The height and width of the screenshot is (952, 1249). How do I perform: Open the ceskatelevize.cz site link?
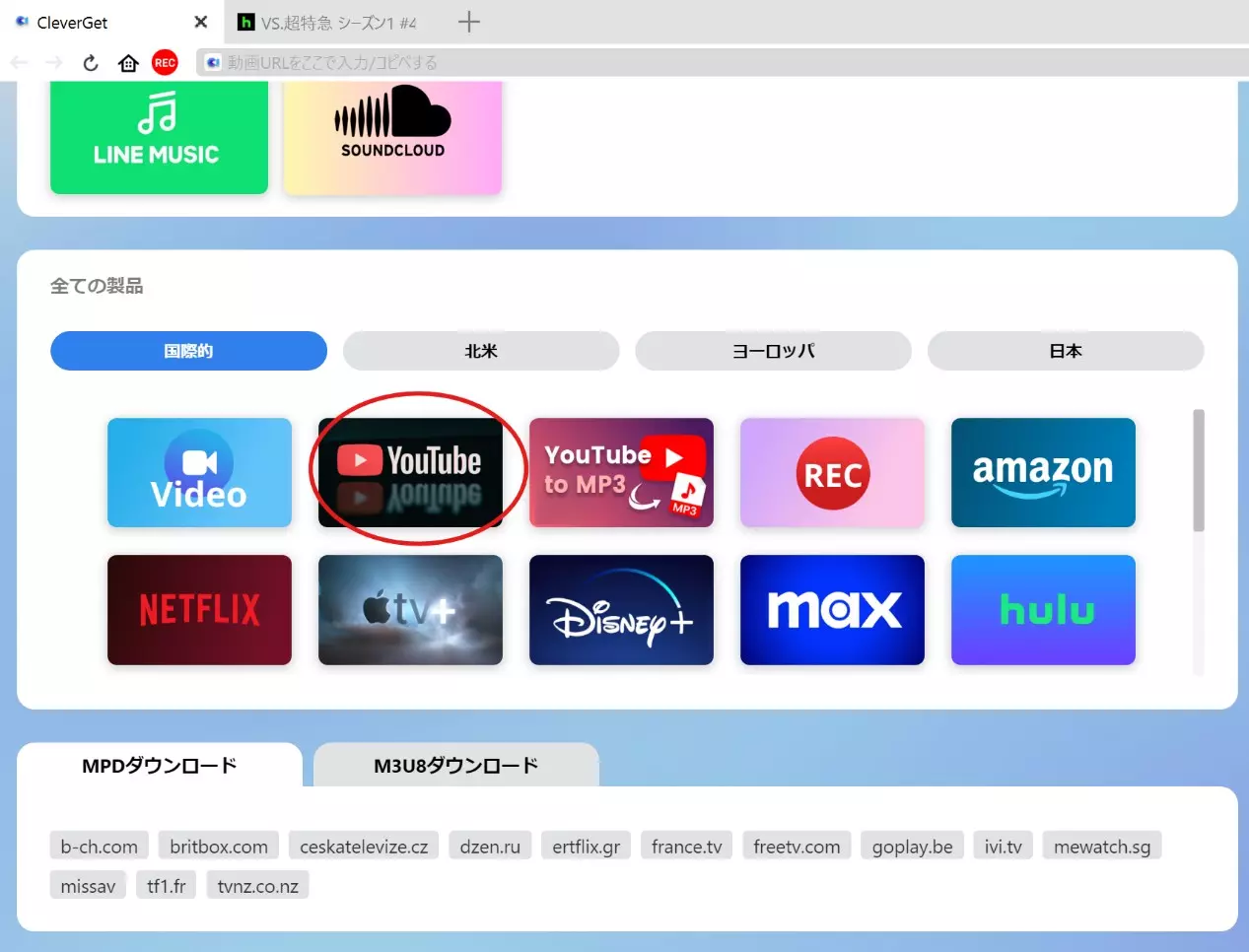[x=364, y=847]
